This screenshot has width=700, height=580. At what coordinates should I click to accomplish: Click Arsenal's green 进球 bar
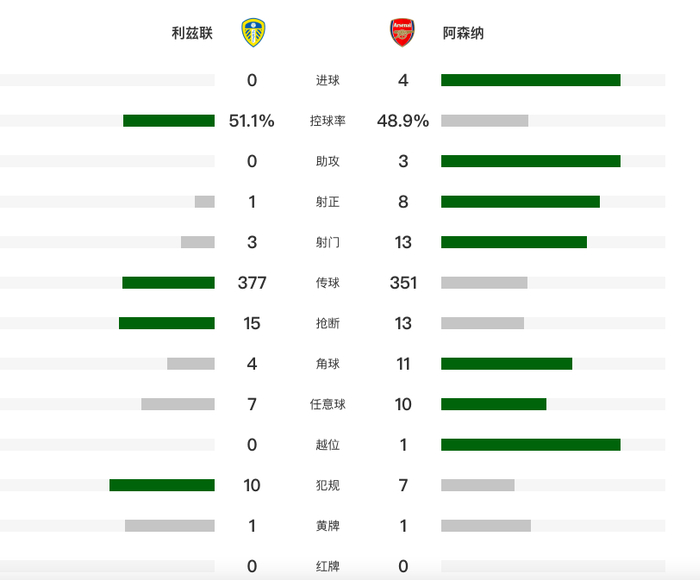tap(530, 80)
